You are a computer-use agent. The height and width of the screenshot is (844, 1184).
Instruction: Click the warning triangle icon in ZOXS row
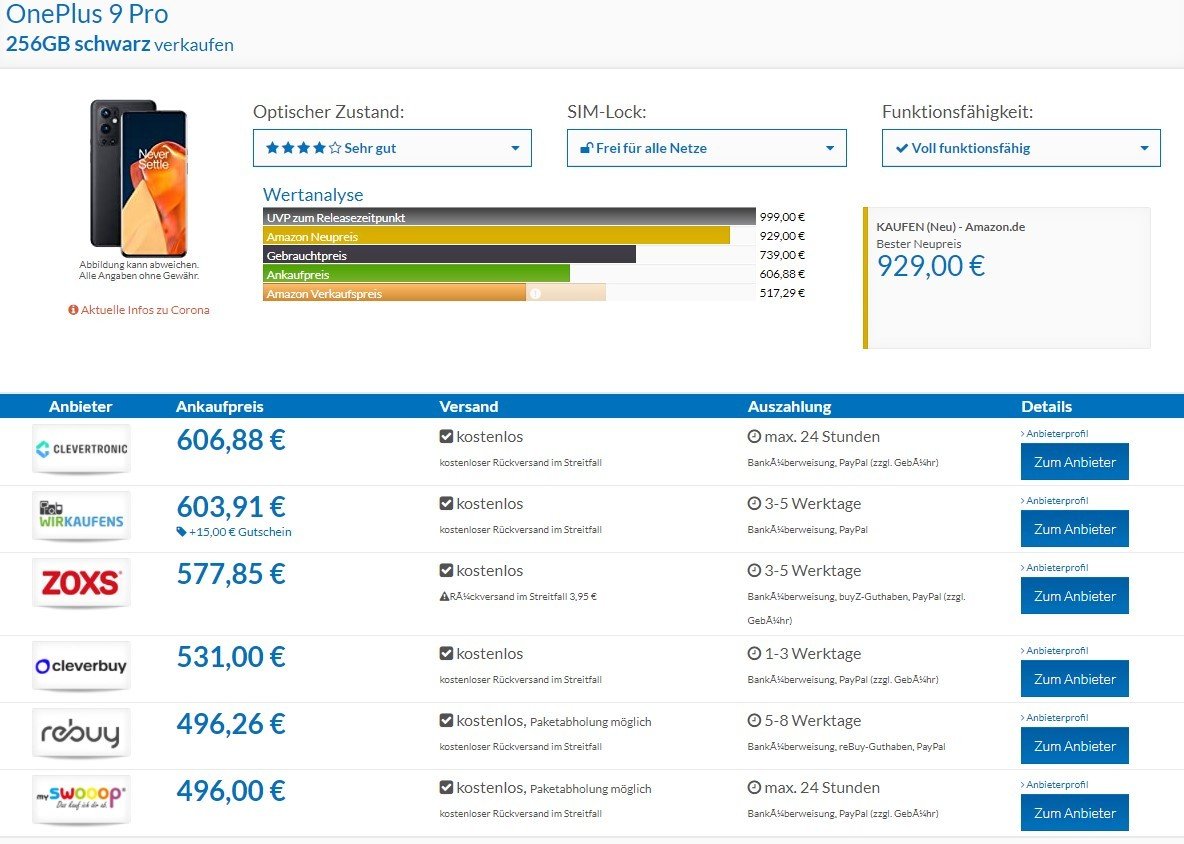click(x=445, y=596)
